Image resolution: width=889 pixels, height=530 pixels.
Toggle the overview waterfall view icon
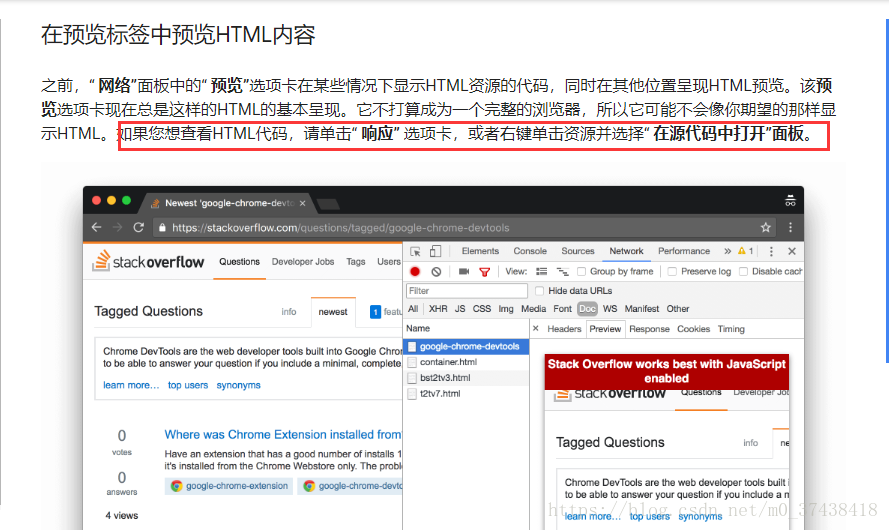pos(562,272)
